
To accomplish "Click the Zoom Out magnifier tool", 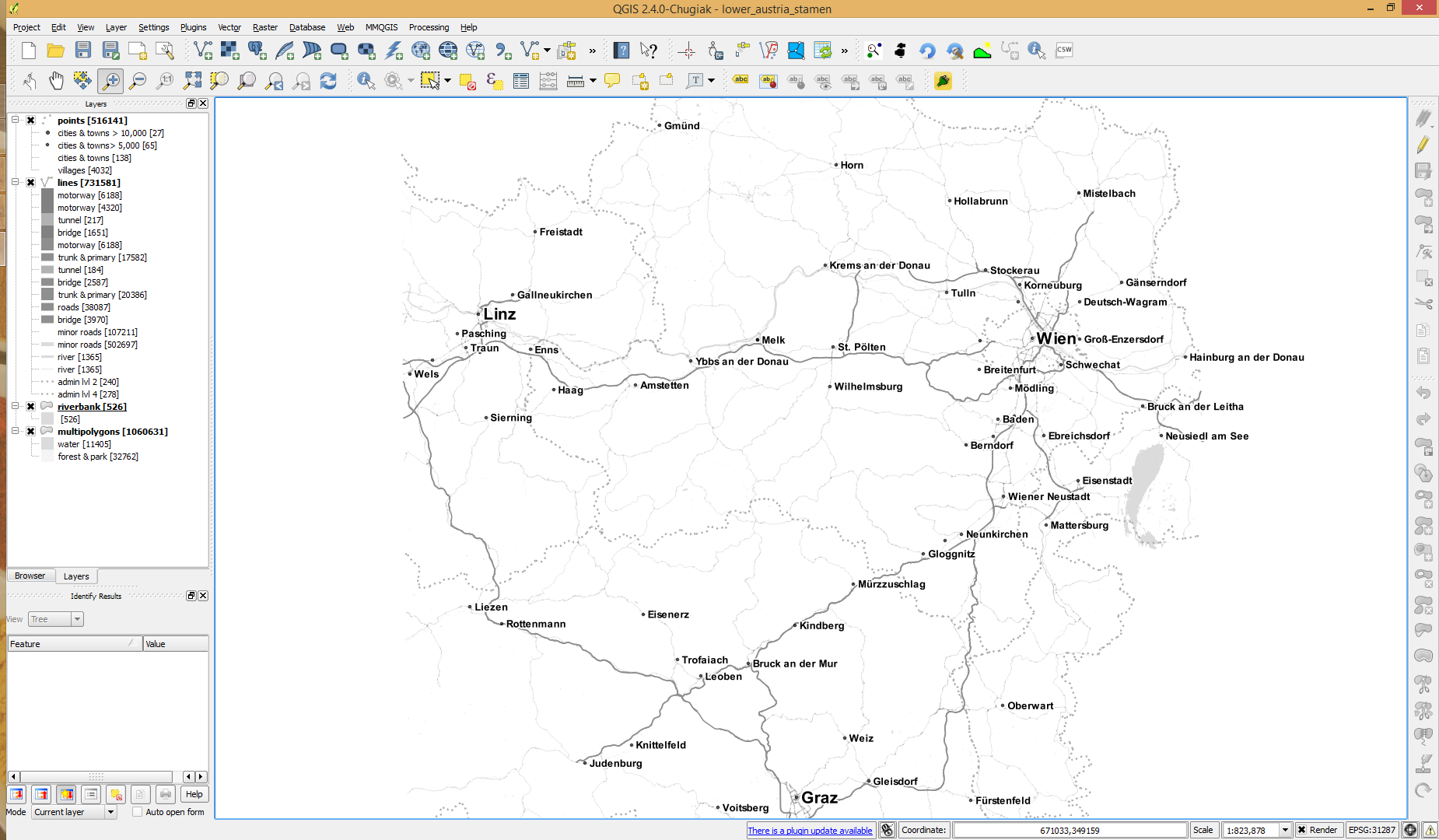I will point(138,81).
